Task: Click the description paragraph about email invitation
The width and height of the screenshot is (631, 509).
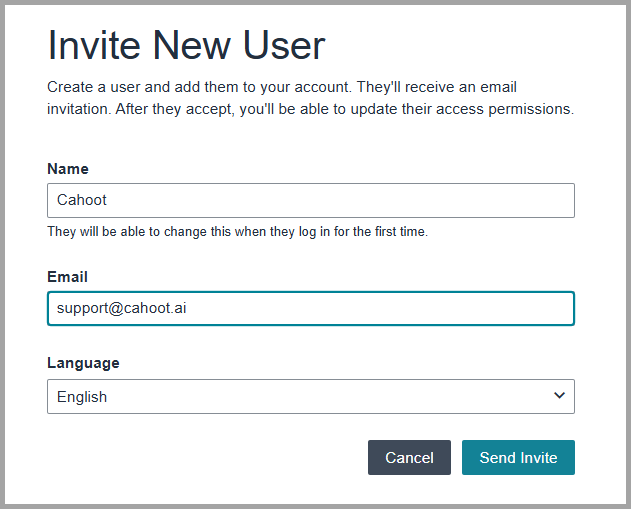Action: (x=311, y=98)
